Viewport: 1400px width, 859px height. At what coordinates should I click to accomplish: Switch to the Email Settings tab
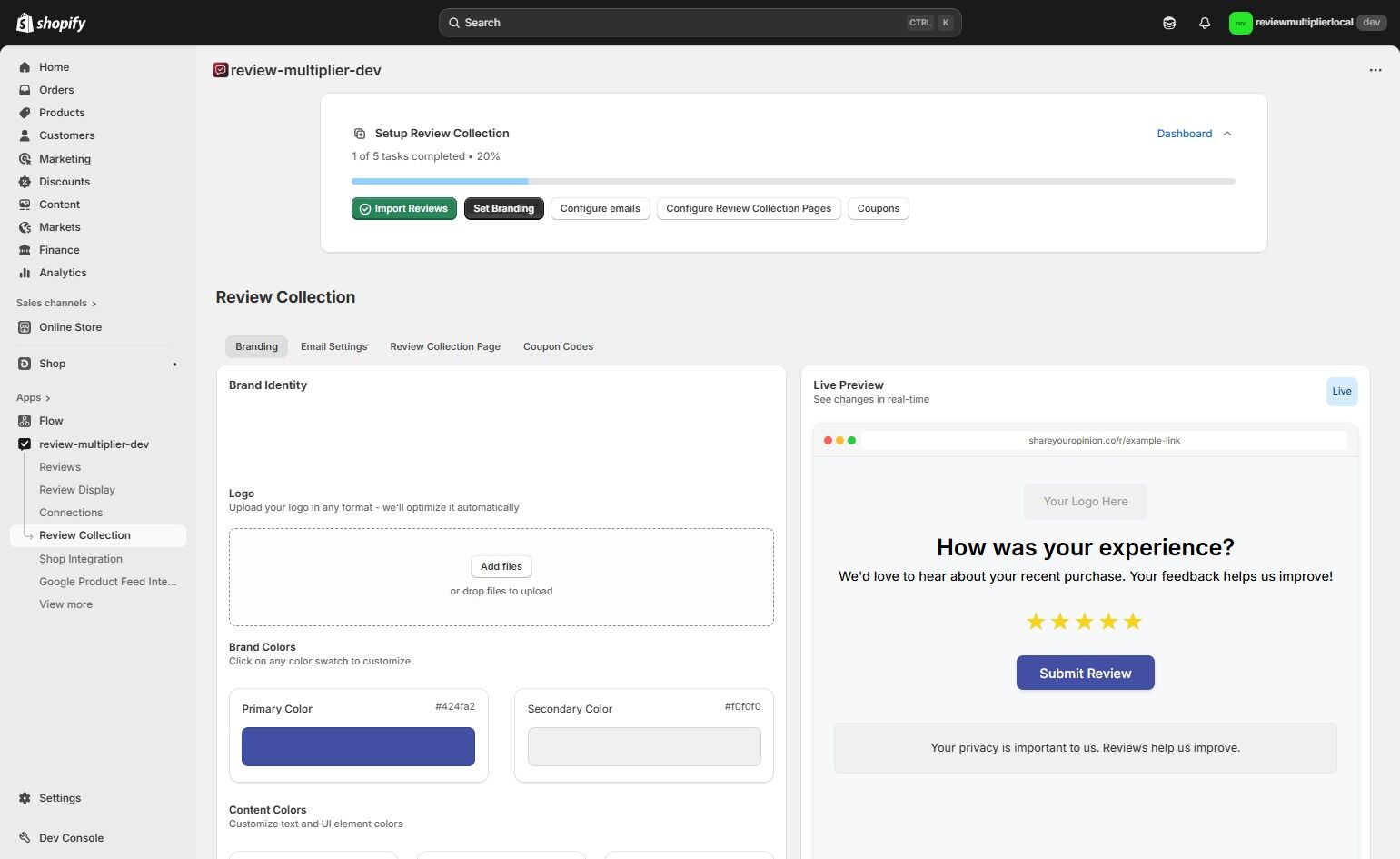point(333,346)
